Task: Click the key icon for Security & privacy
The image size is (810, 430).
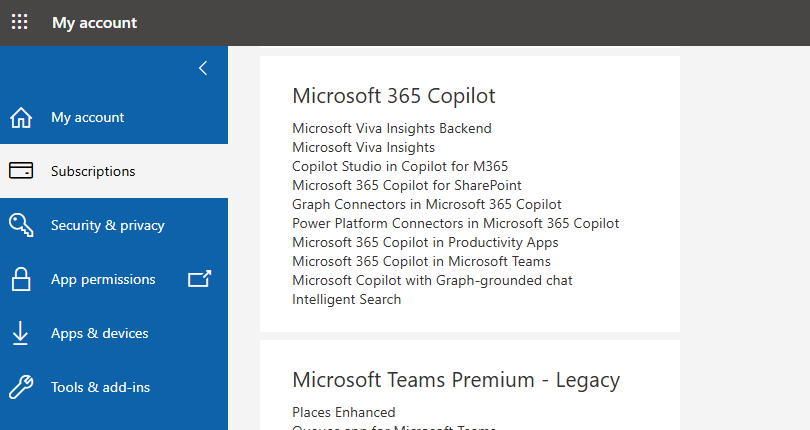Action: coord(21,225)
